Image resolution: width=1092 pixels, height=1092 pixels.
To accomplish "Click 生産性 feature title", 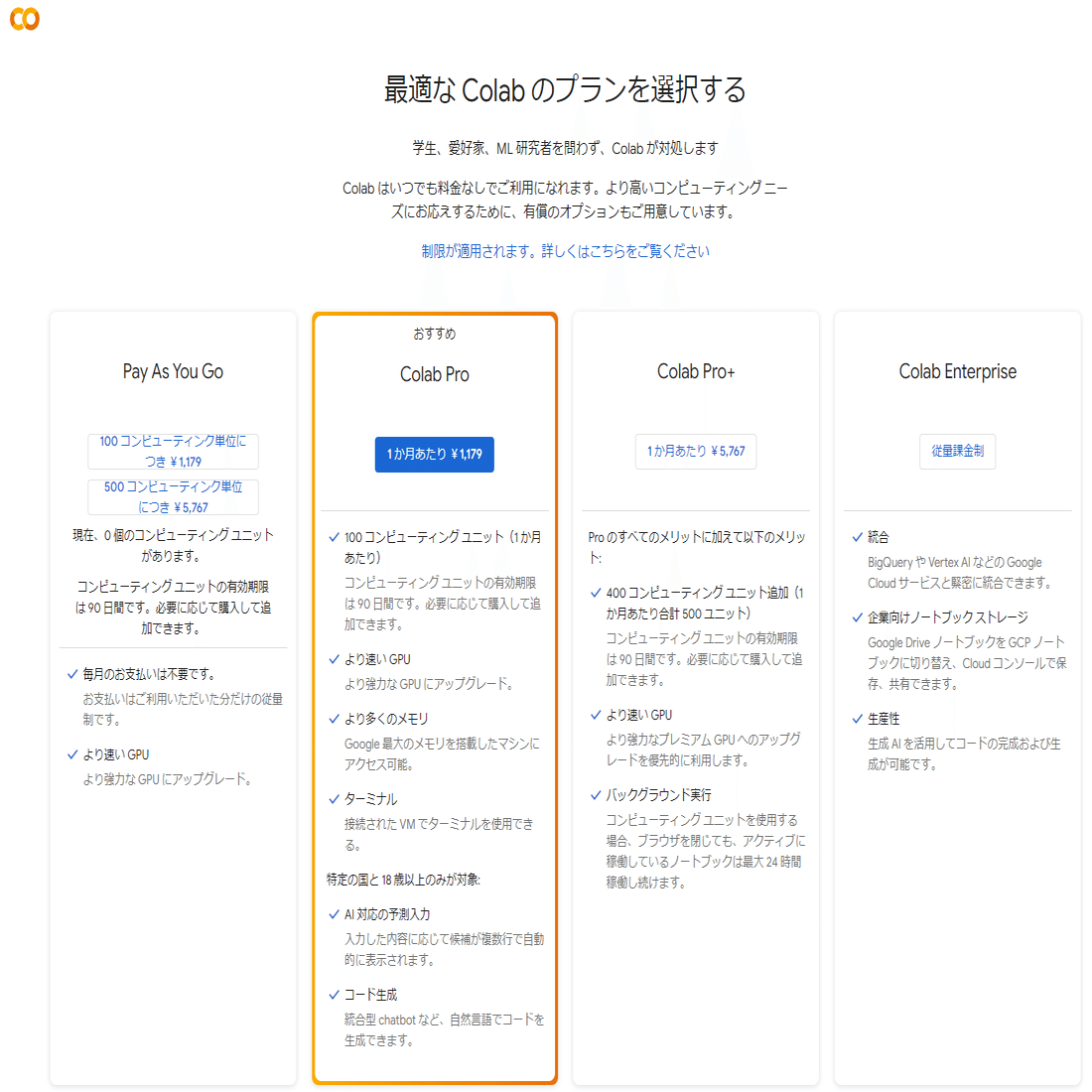I will pos(884,719).
